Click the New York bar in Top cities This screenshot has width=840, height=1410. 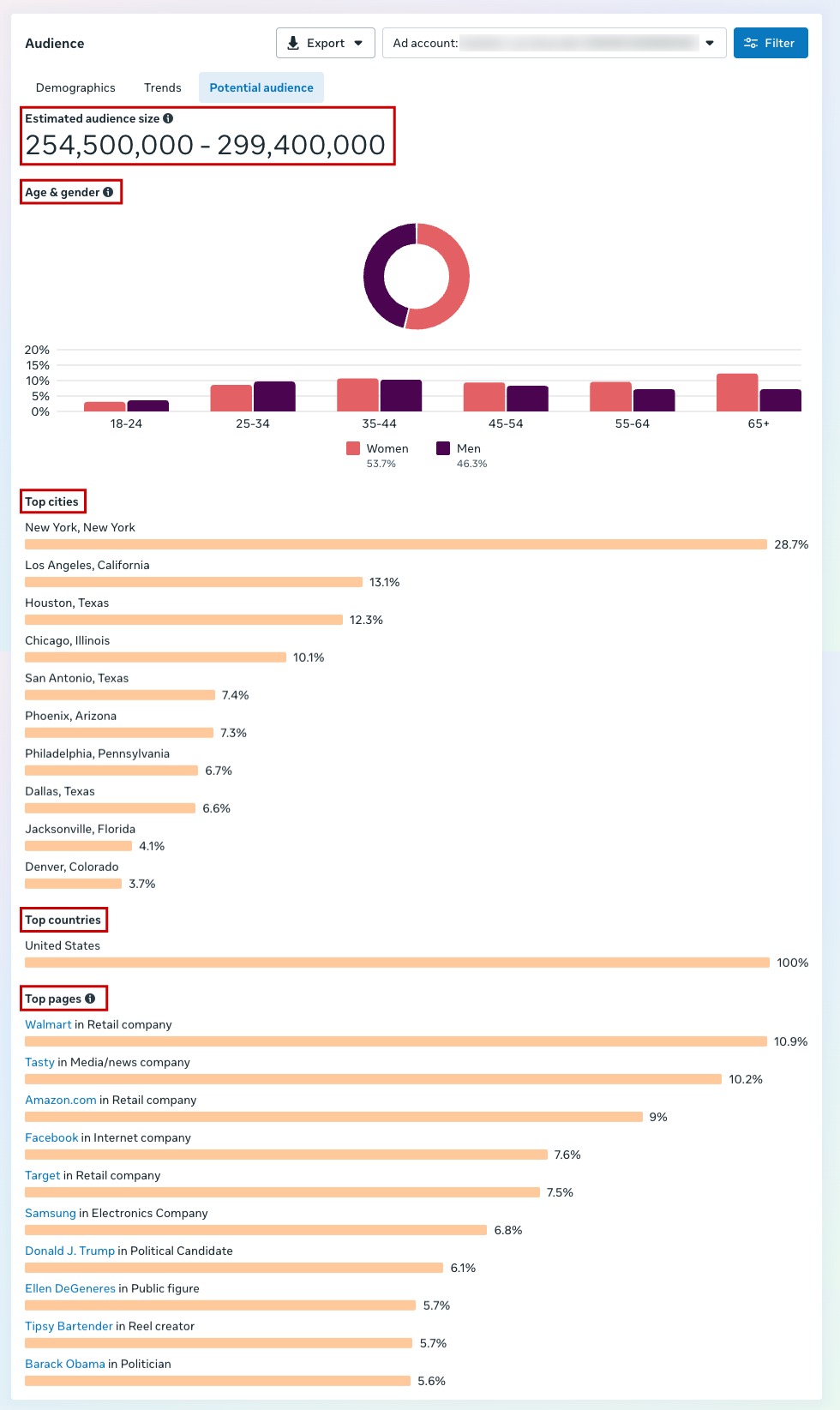396,544
